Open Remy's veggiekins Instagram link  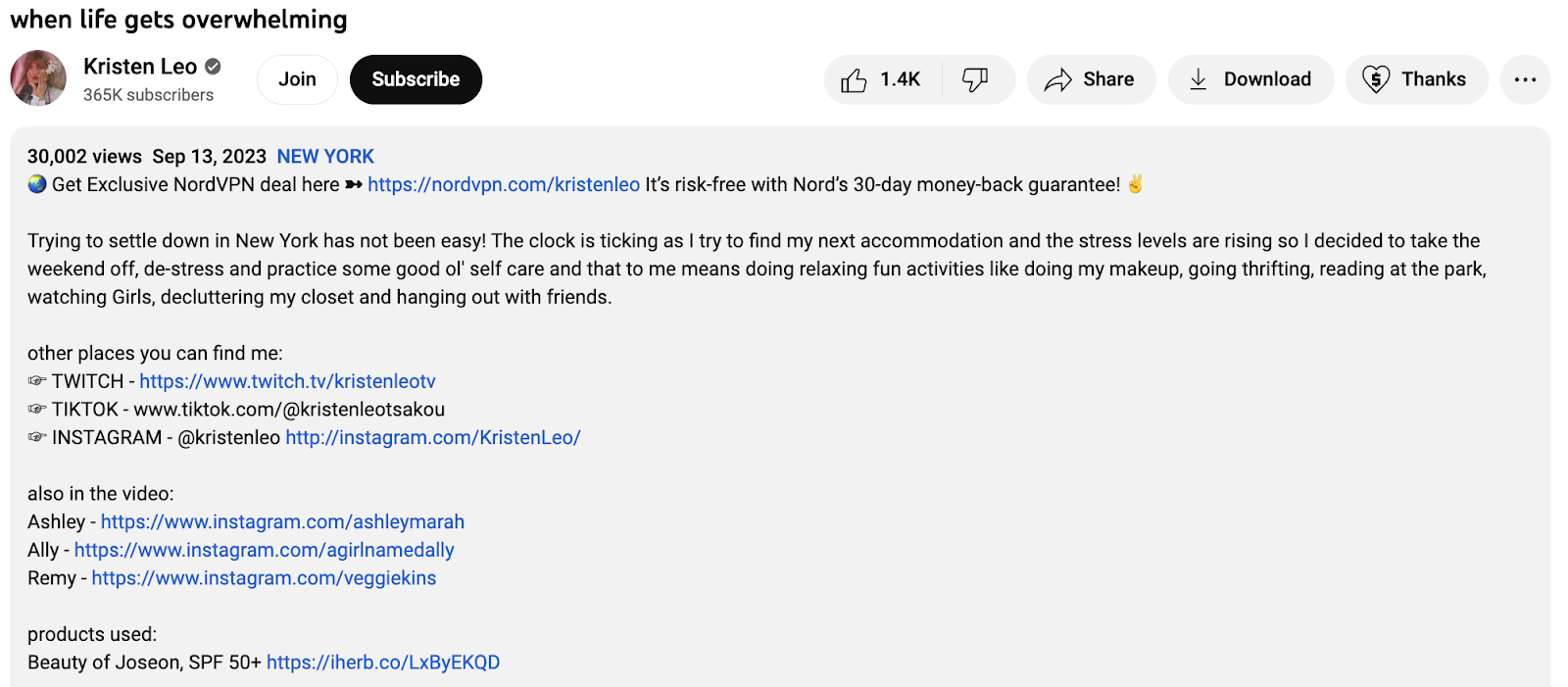point(264,578)
